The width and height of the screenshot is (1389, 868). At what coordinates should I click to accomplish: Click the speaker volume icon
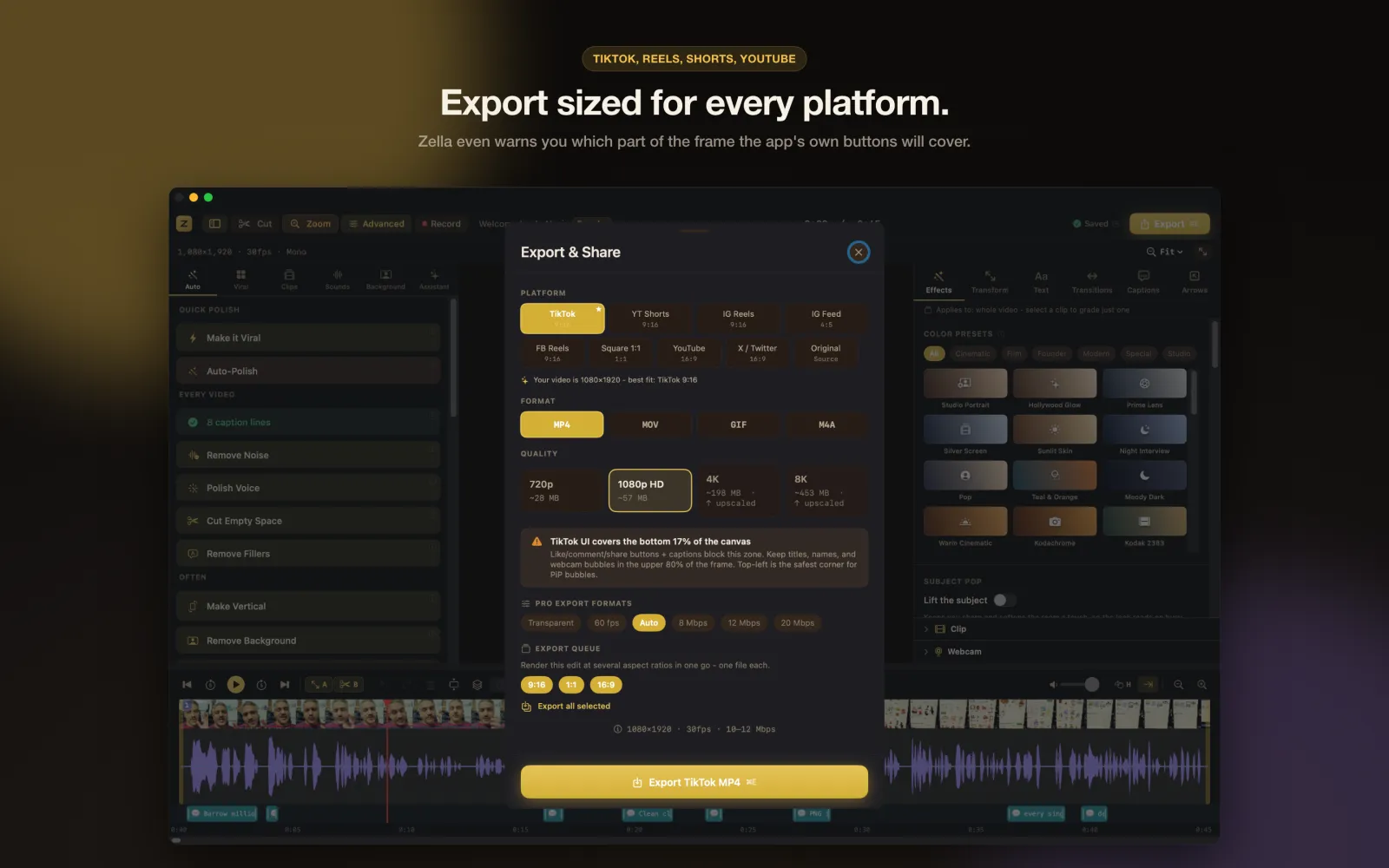[x=1053, y=685]
